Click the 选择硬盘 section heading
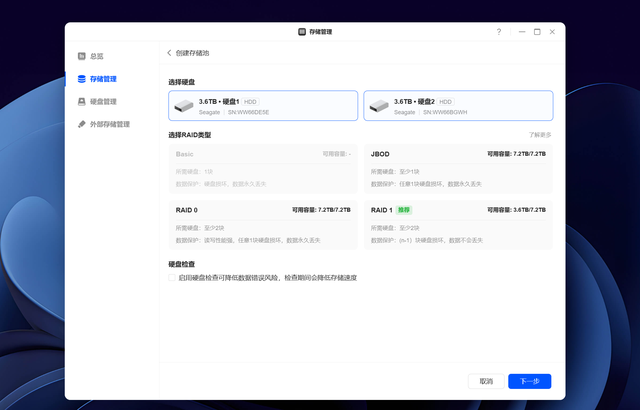This screenshot has height=410, width=640. coord(182,82)
